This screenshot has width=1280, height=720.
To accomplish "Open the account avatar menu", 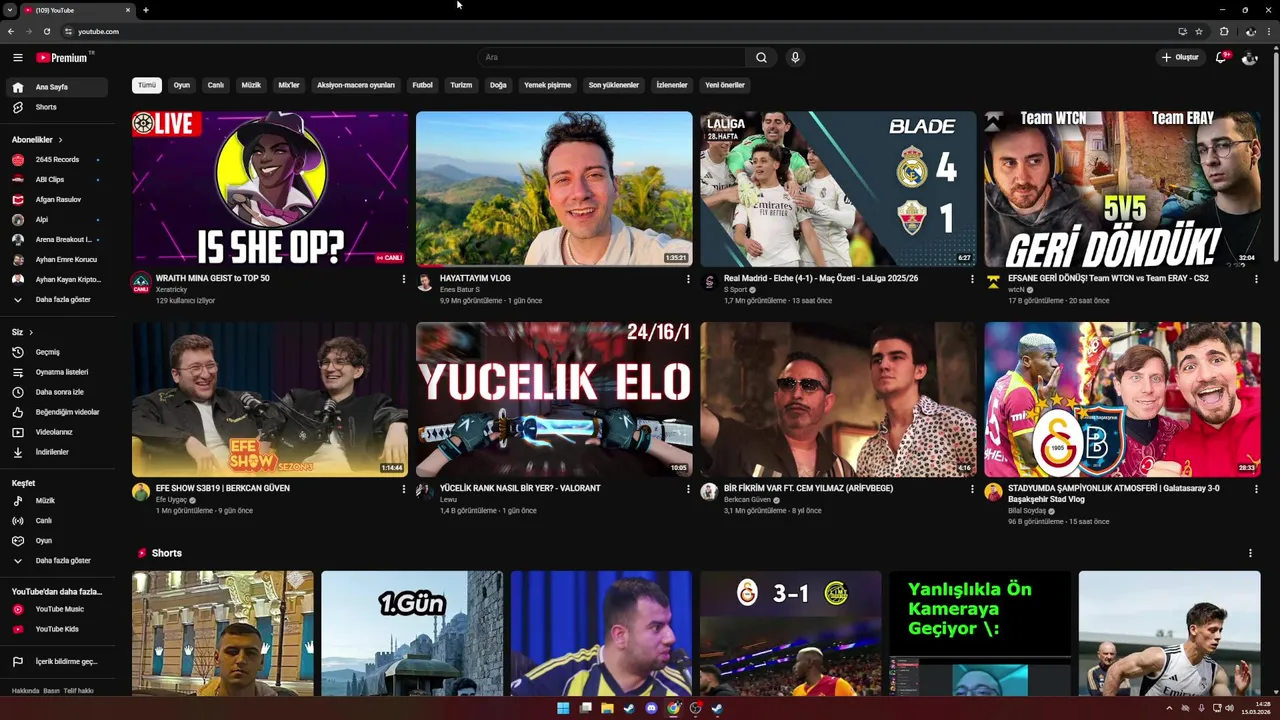I will click(x=1249, y=58).
